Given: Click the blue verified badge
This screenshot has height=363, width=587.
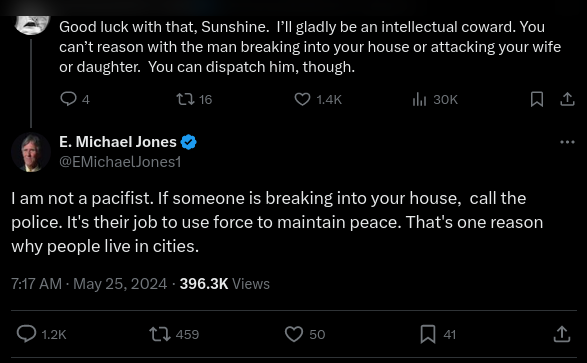Looking at the screenshot, I should (188, 142).
